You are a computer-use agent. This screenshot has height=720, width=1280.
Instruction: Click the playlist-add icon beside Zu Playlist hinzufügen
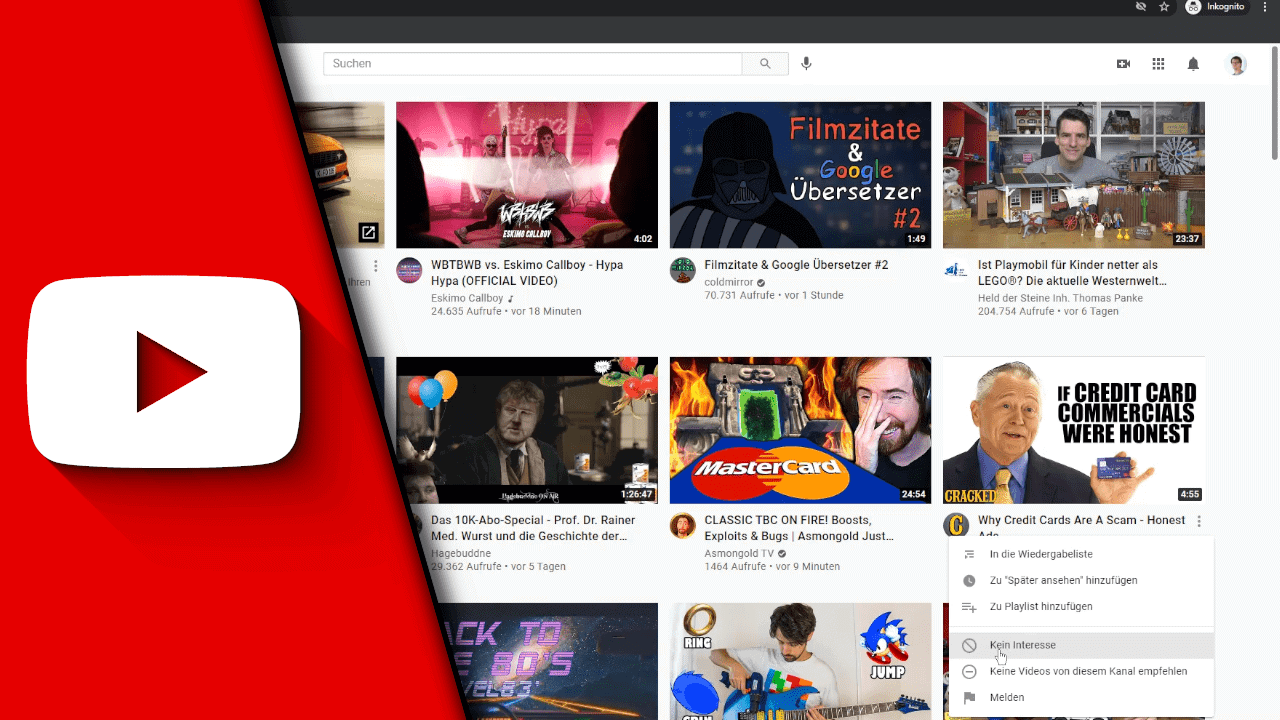pyautogui.click(x=969, y=606)
